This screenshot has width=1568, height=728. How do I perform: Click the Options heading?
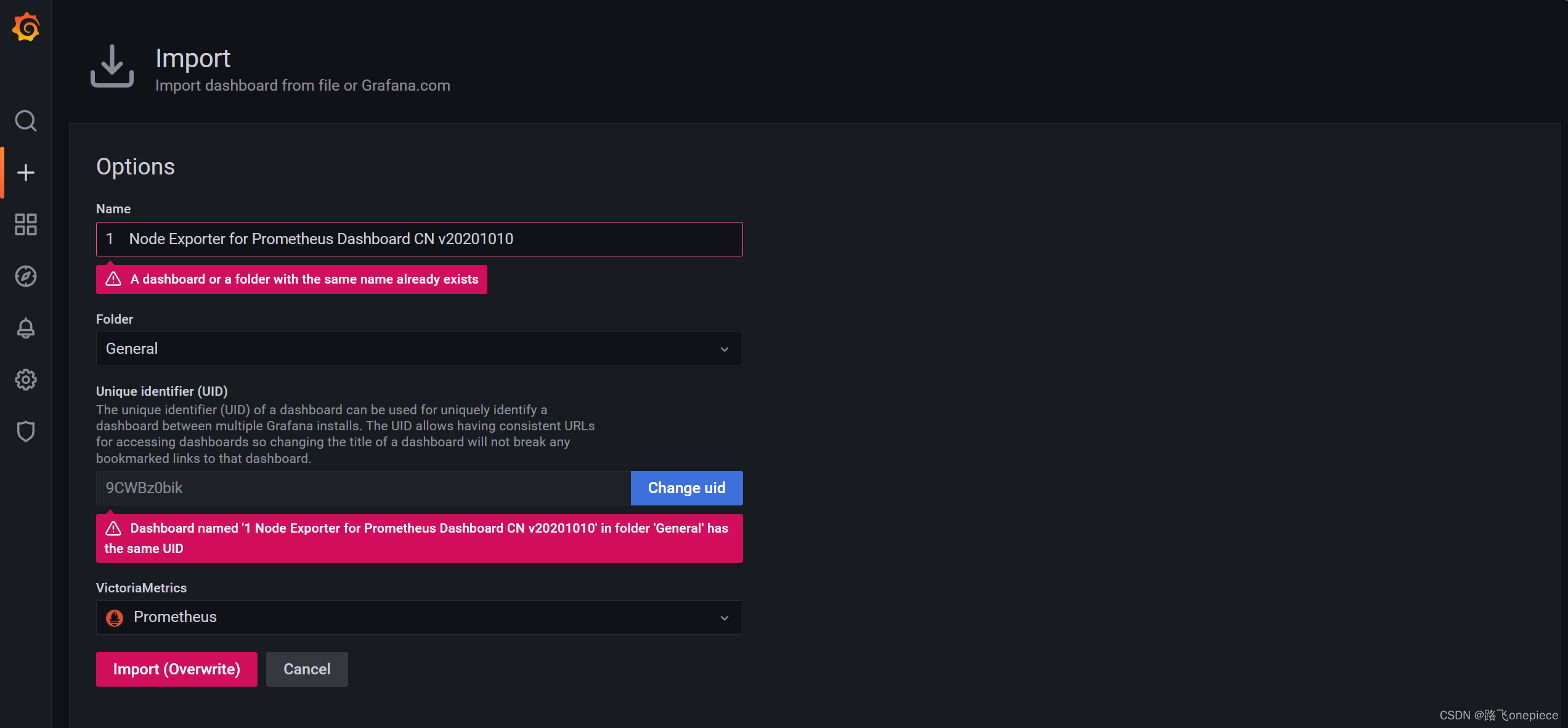(136, 167)
